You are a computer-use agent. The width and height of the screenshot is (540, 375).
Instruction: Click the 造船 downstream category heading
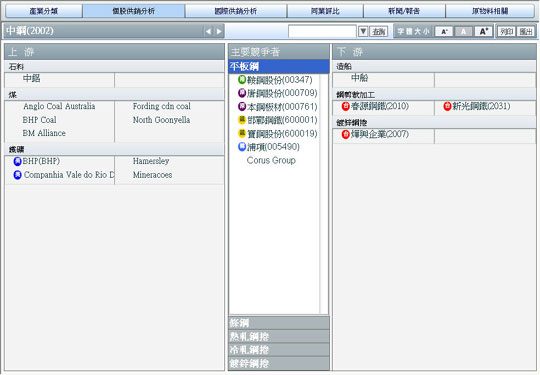344,66
